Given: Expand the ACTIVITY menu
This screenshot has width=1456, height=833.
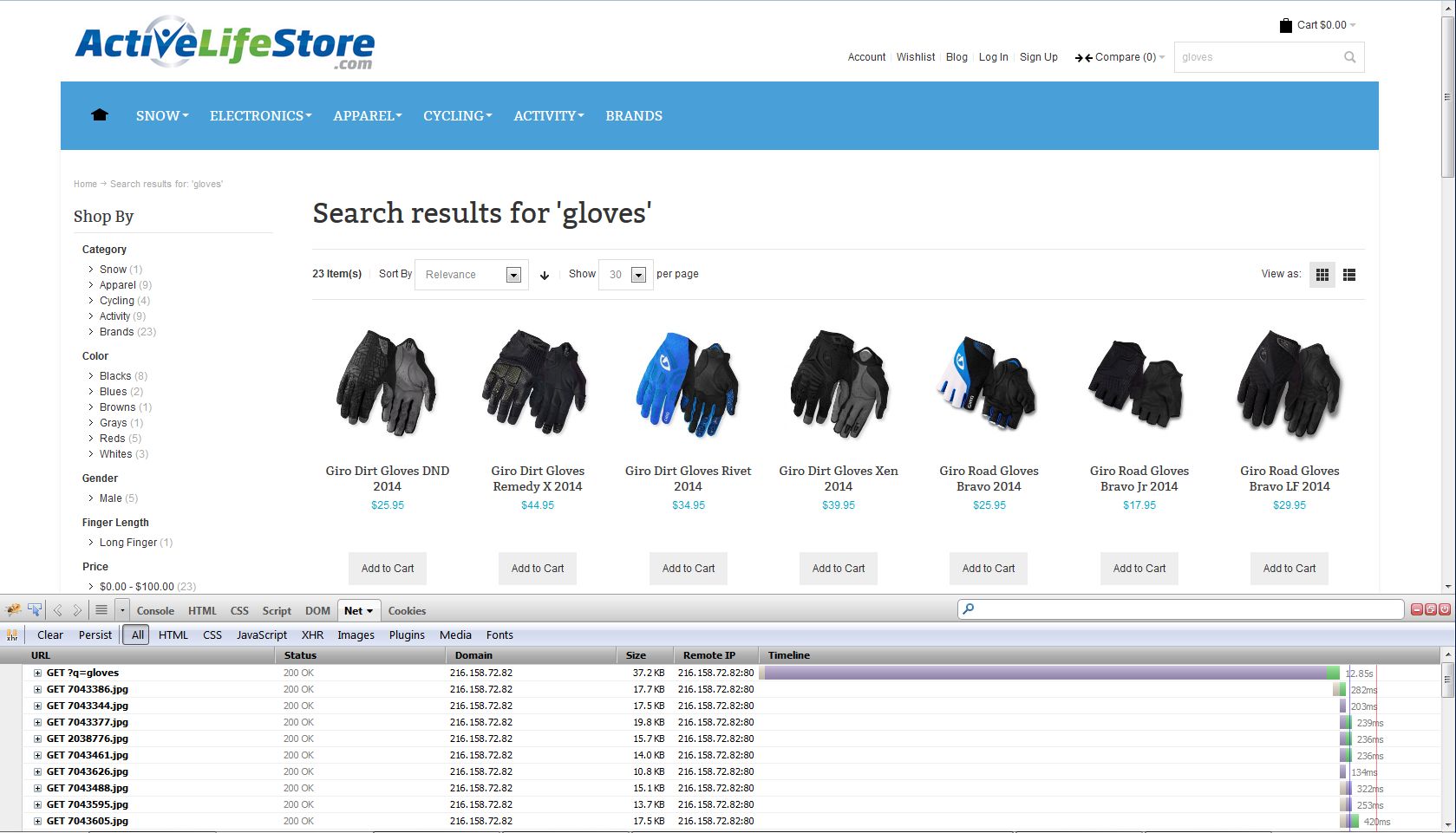Looking at the screenshot, I should [x=549, y=115].
